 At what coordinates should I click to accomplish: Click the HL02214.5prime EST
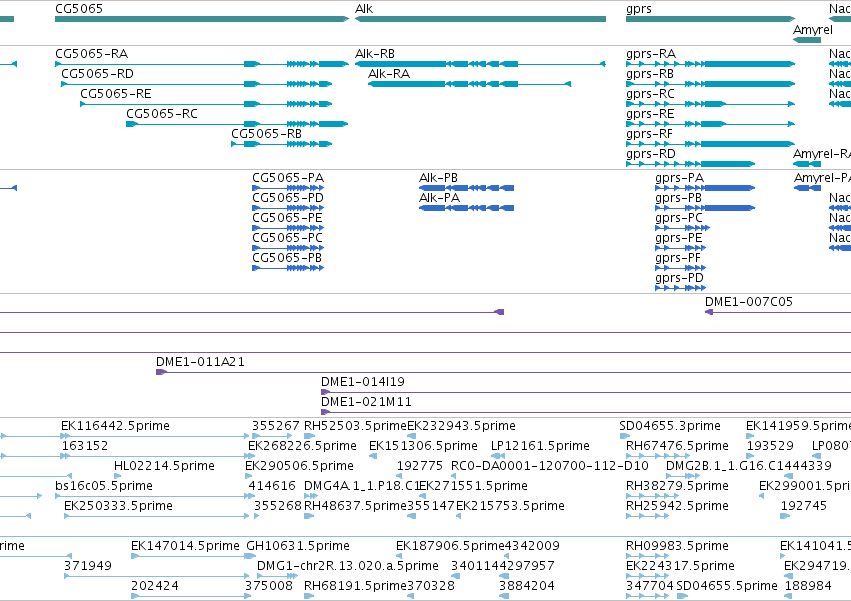pos(118,476)
